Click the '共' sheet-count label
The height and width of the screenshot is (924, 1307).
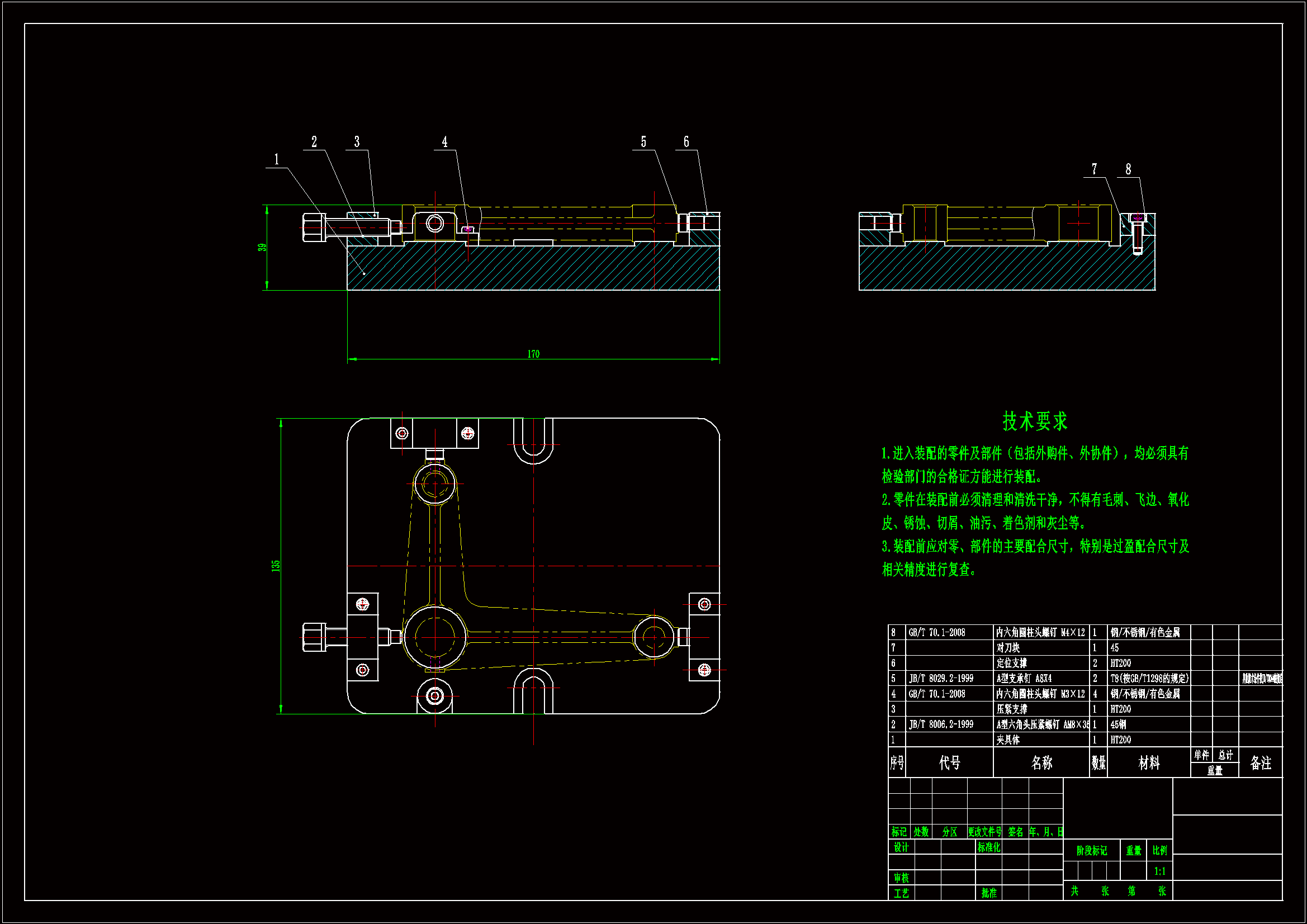click(1074, 891)
